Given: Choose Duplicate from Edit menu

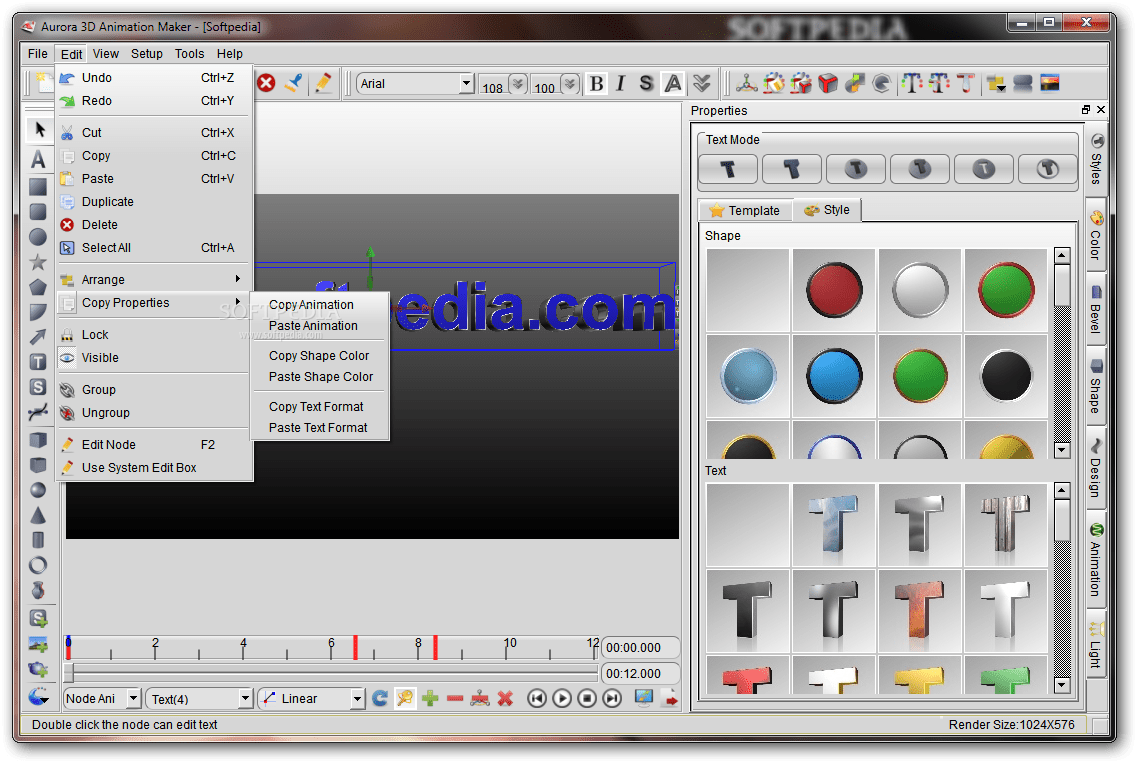Looking at the screenshot, I should pos(154,202).
